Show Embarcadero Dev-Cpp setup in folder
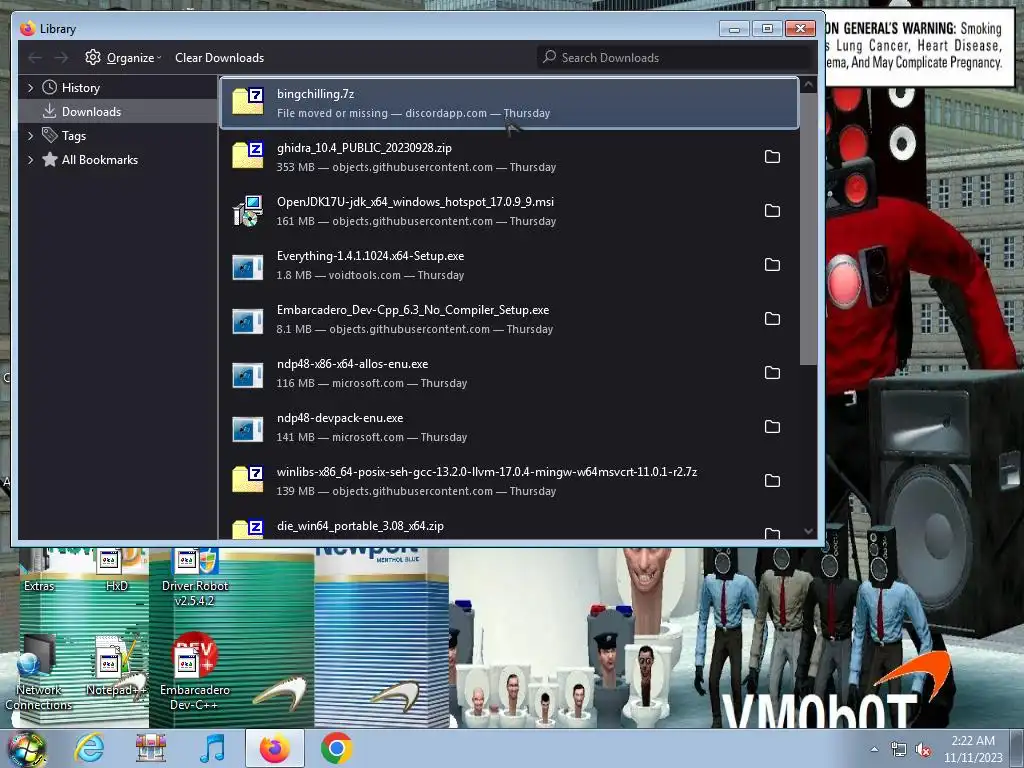1024x768 pixels. (x=772, y=319)
